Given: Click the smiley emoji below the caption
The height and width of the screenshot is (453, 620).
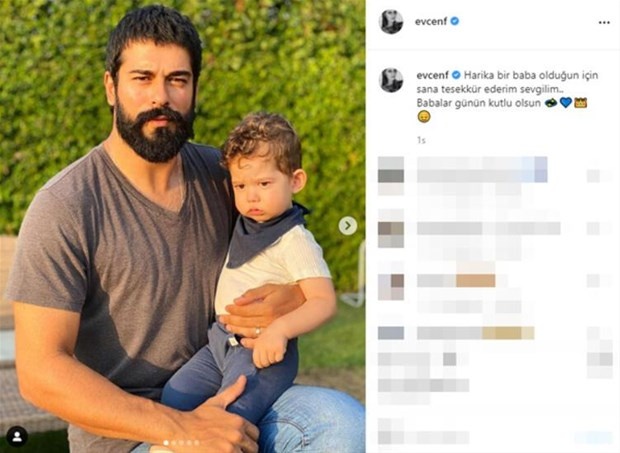Looking at the screenshot, I should [x=424, y=117].
